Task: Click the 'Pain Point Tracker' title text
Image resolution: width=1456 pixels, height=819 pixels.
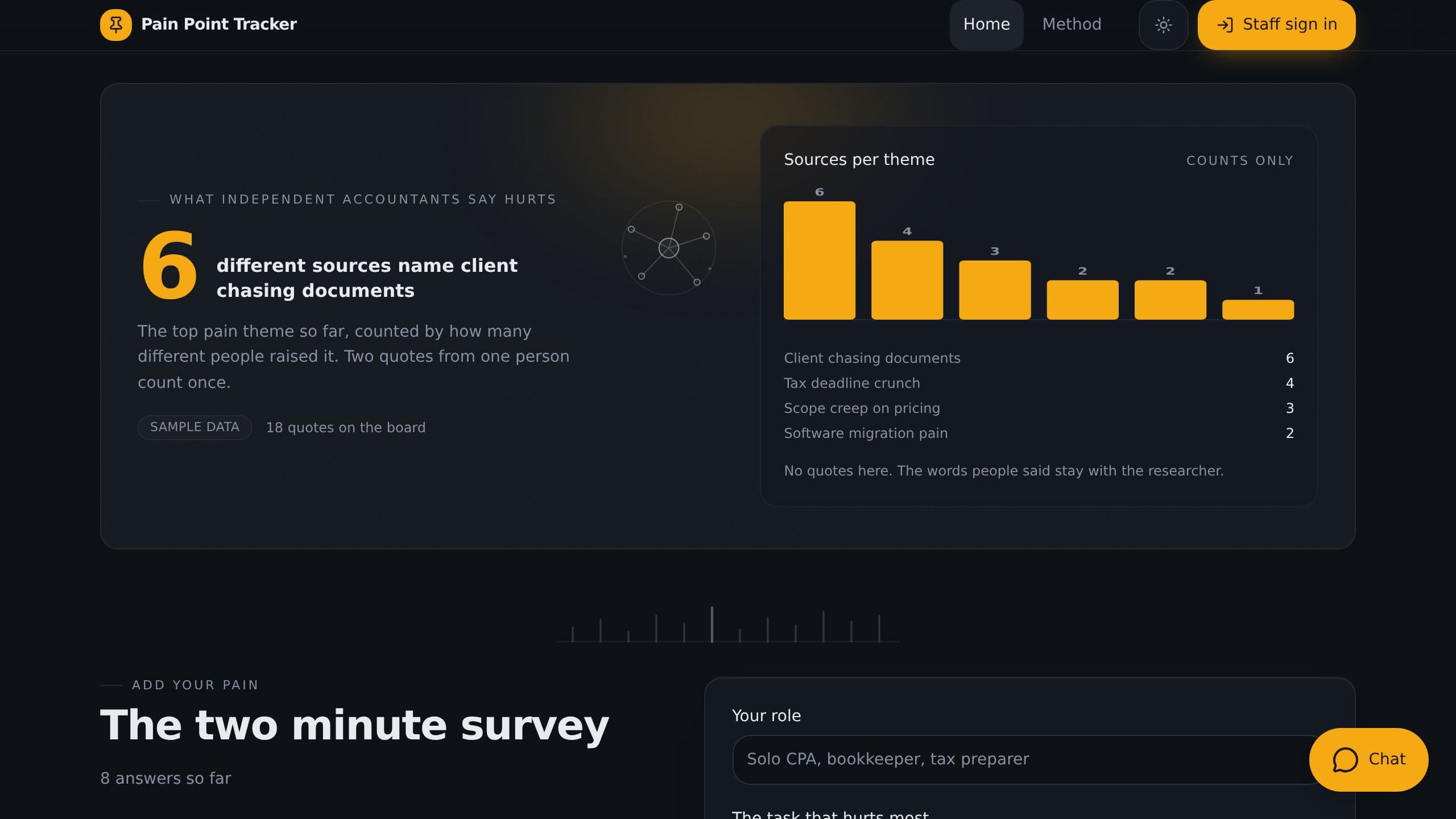Action: click(219, 24)
